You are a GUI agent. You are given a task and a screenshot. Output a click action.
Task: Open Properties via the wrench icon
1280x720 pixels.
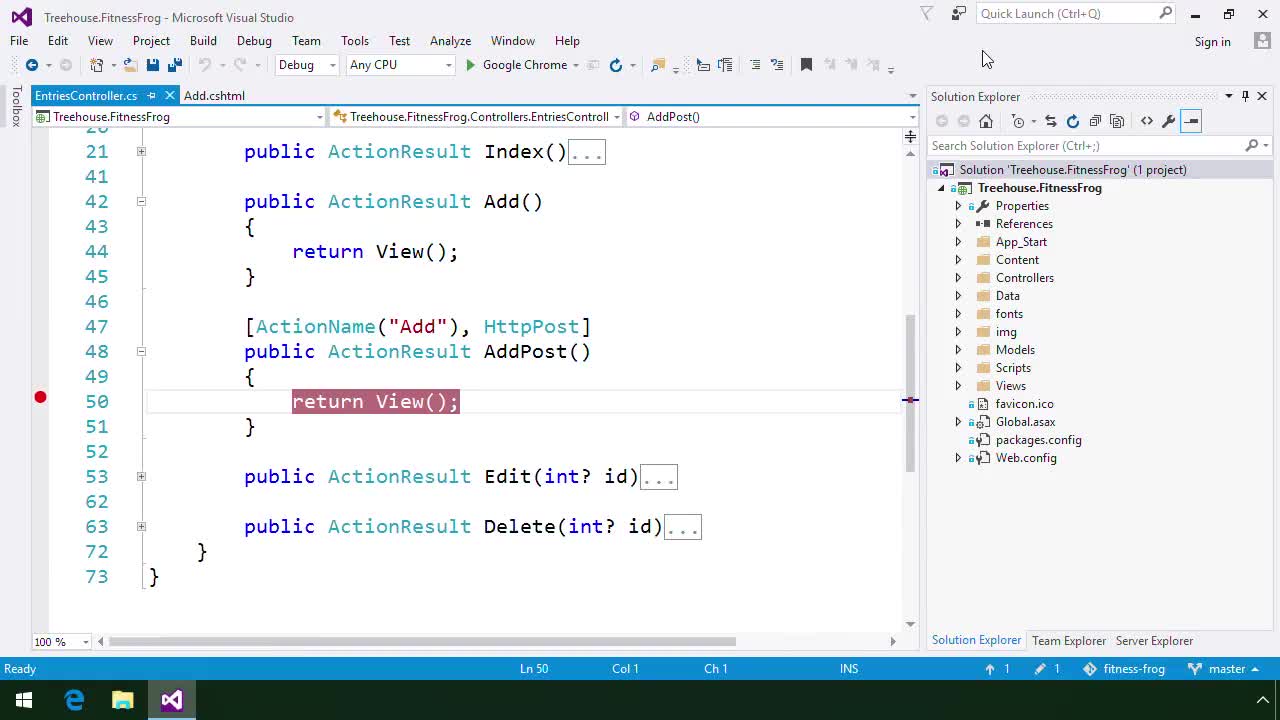tap(1168, 121)
